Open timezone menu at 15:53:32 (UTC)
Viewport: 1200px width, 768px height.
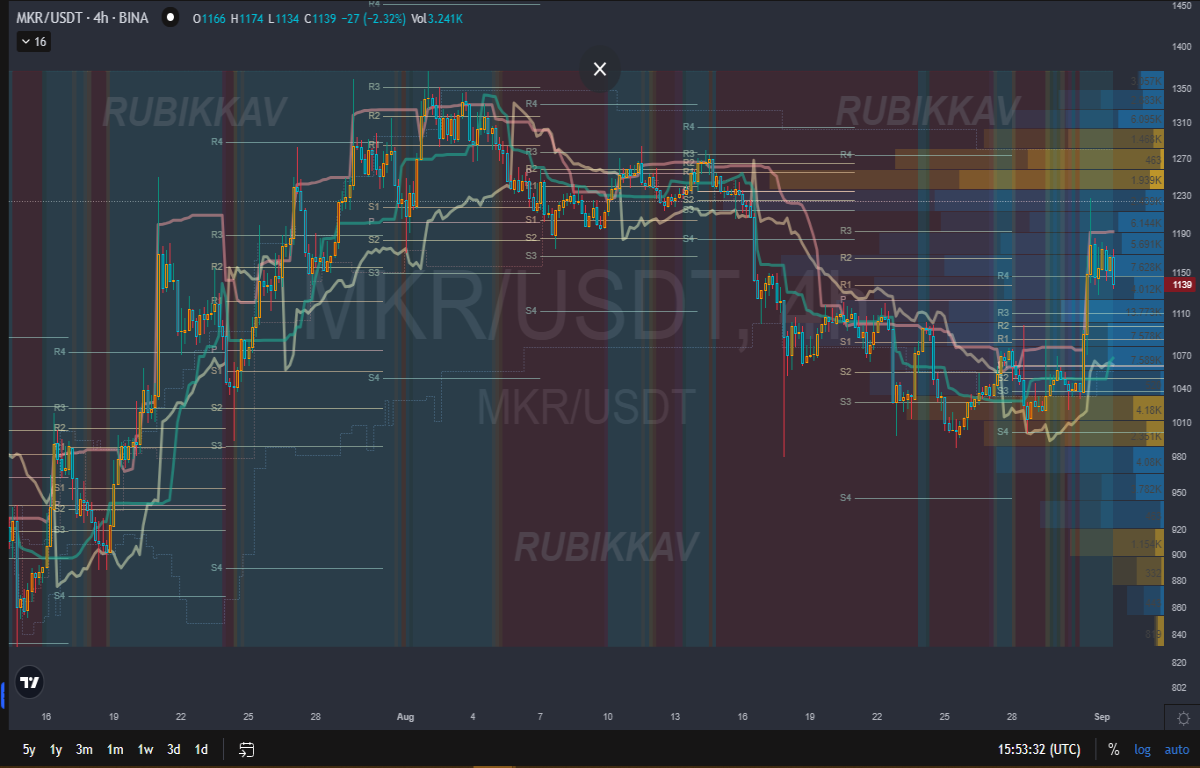coord(1039,749)
